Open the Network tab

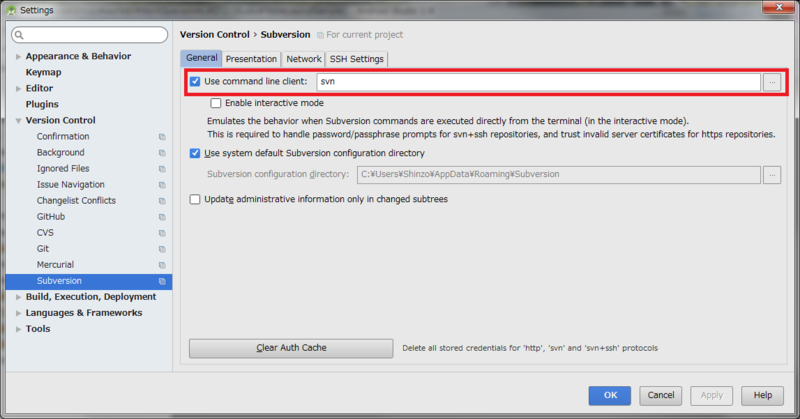pyautogui.click(x=304, y=59)
